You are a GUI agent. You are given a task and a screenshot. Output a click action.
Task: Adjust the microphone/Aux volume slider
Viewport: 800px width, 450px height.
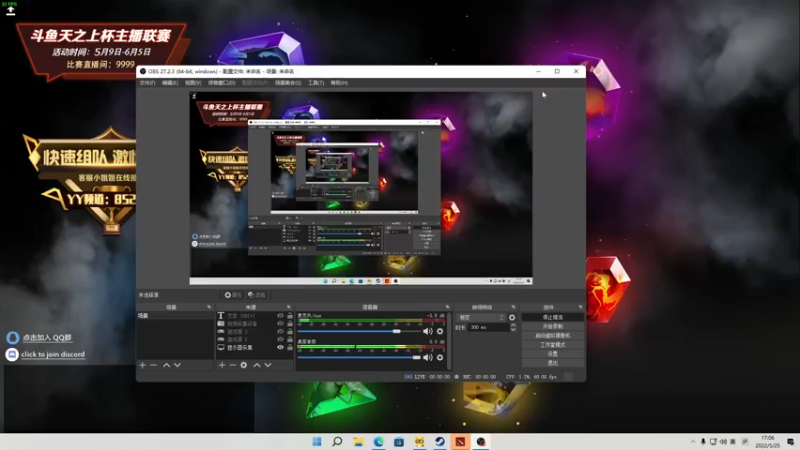click(359, 332)
